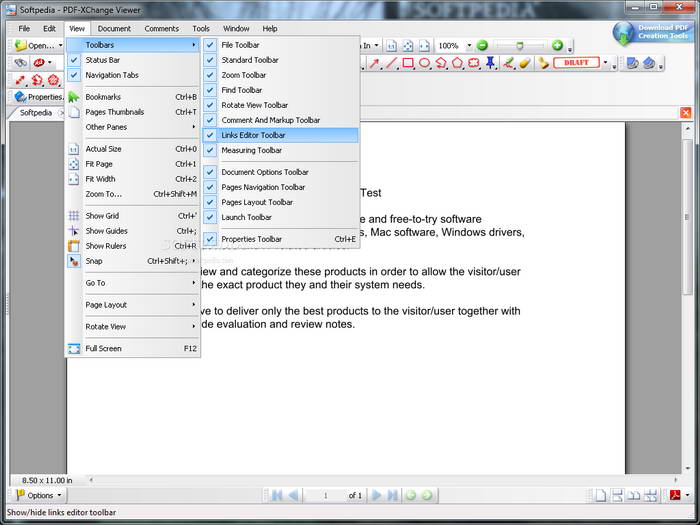This screenshot has width=700, height=525.
Task: Click the green go forward view button
Action: click(427, 495)
